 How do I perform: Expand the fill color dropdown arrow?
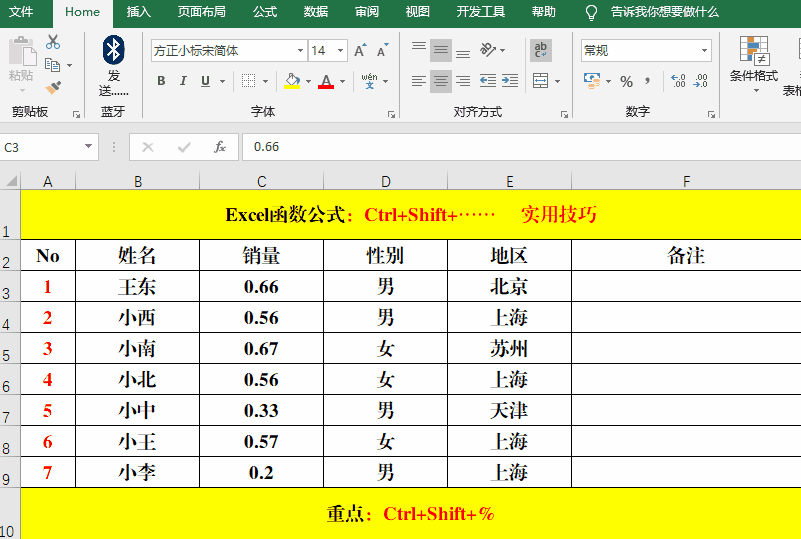(309, 81)
